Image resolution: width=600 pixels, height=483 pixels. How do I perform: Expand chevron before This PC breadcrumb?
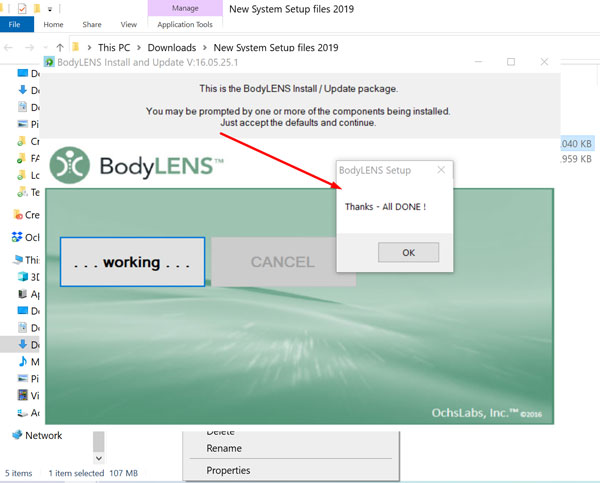click(x=89, y=47)
